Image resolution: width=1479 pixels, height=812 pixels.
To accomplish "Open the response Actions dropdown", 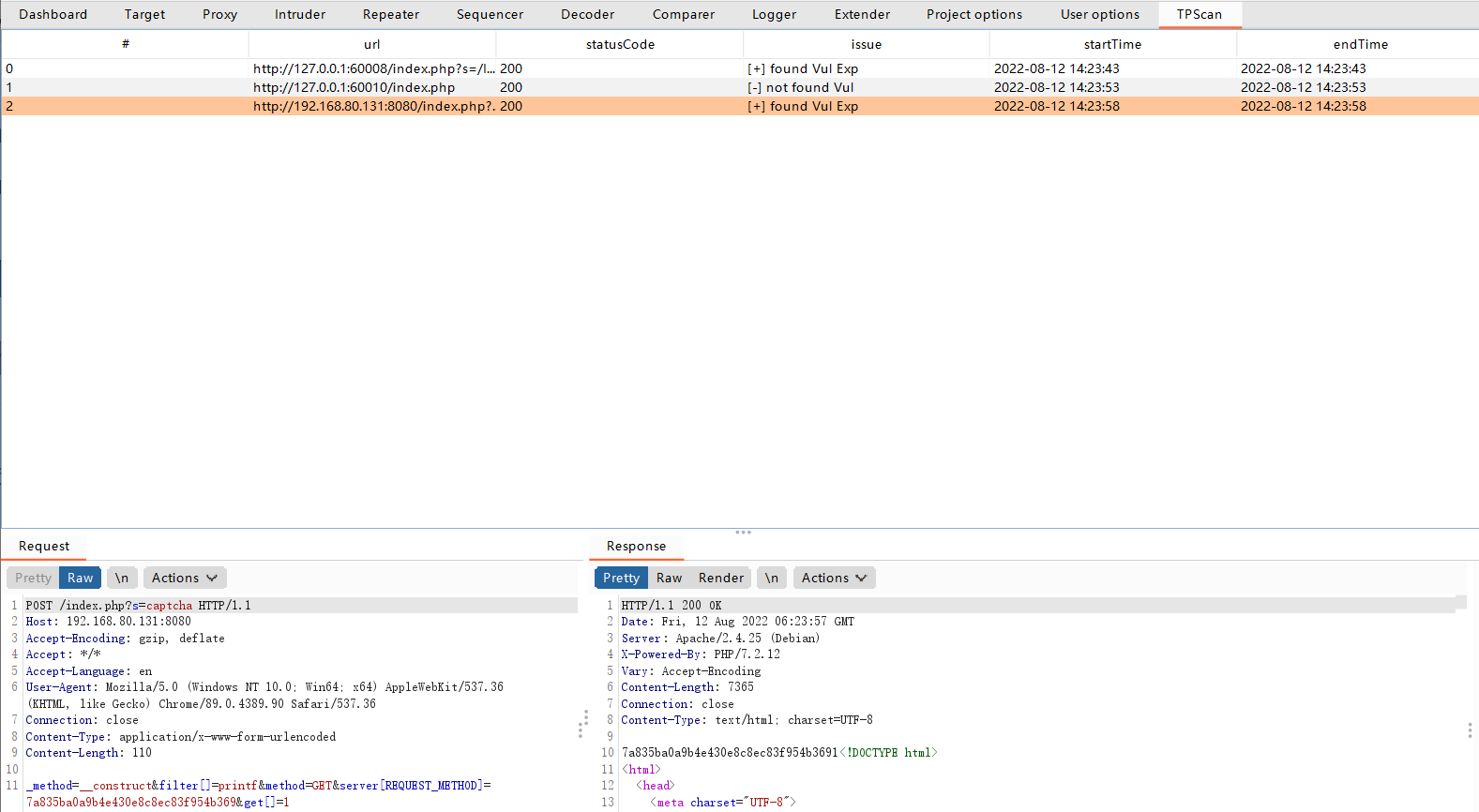I will 835,578.
